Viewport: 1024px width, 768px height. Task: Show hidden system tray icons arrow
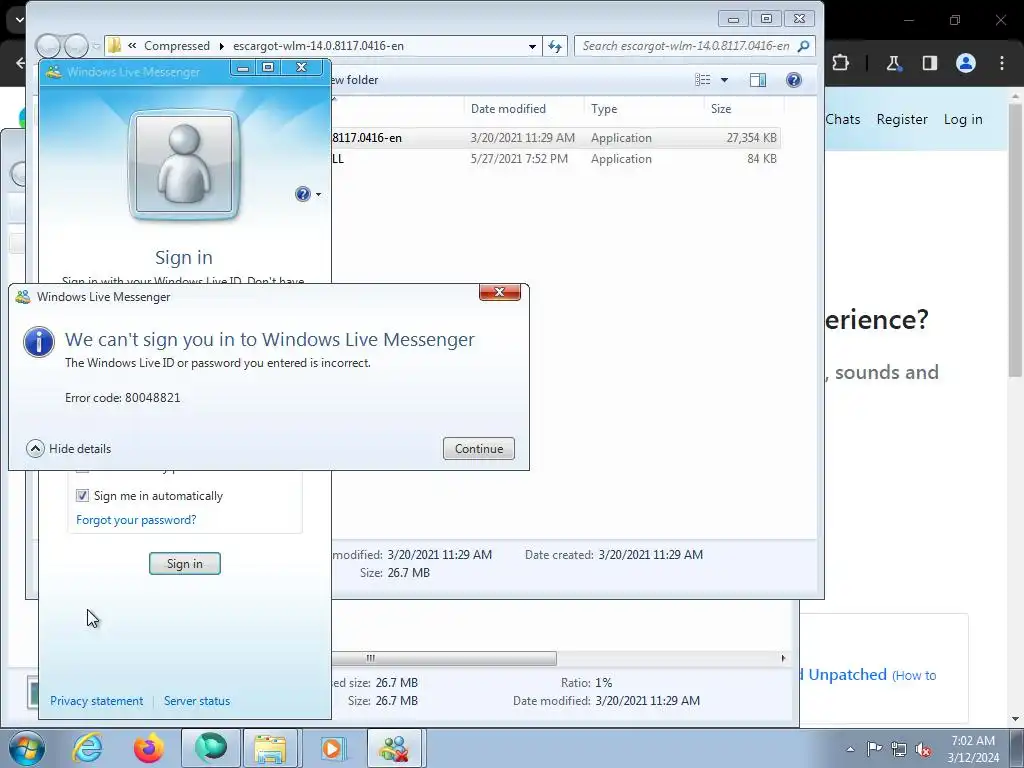pyautogui.click(x=850, y=749)
